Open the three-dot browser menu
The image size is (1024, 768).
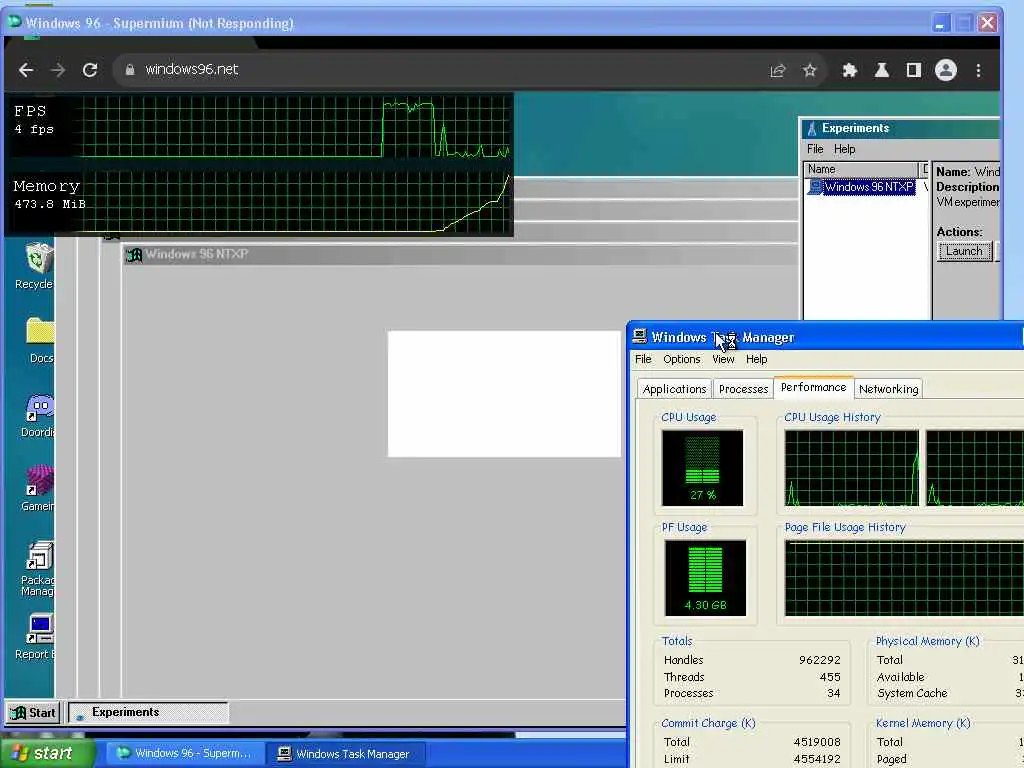(978, 70)
